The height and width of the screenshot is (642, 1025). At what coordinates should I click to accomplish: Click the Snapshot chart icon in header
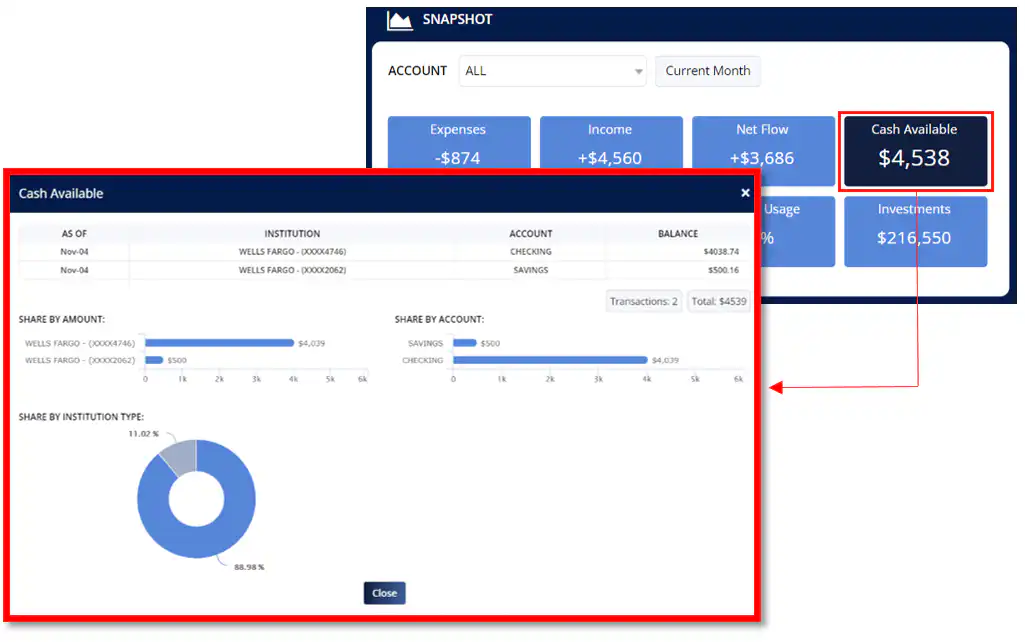click(x=400, y=20)
